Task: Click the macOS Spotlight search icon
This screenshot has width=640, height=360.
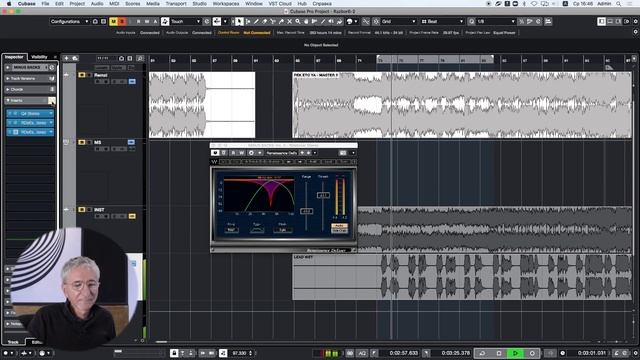Action: (x=619, y=4)
